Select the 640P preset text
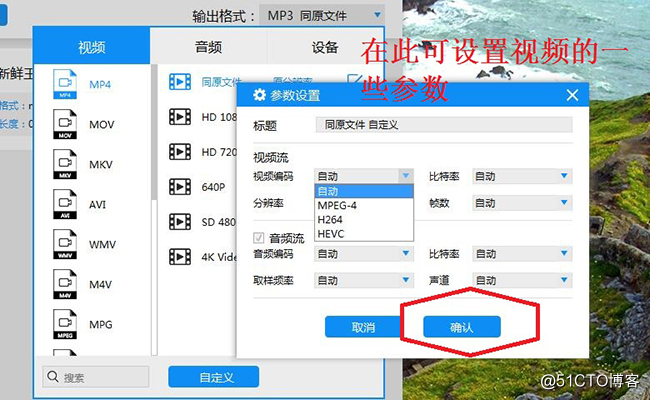The width and height of the screenshot is (650, 400). [x=213, y=187]
